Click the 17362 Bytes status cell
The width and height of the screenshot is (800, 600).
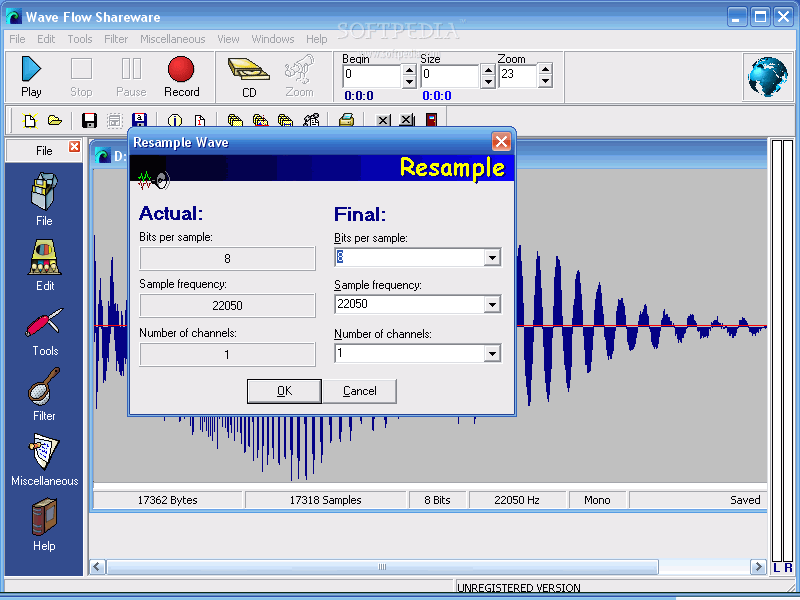click(167, 500)
